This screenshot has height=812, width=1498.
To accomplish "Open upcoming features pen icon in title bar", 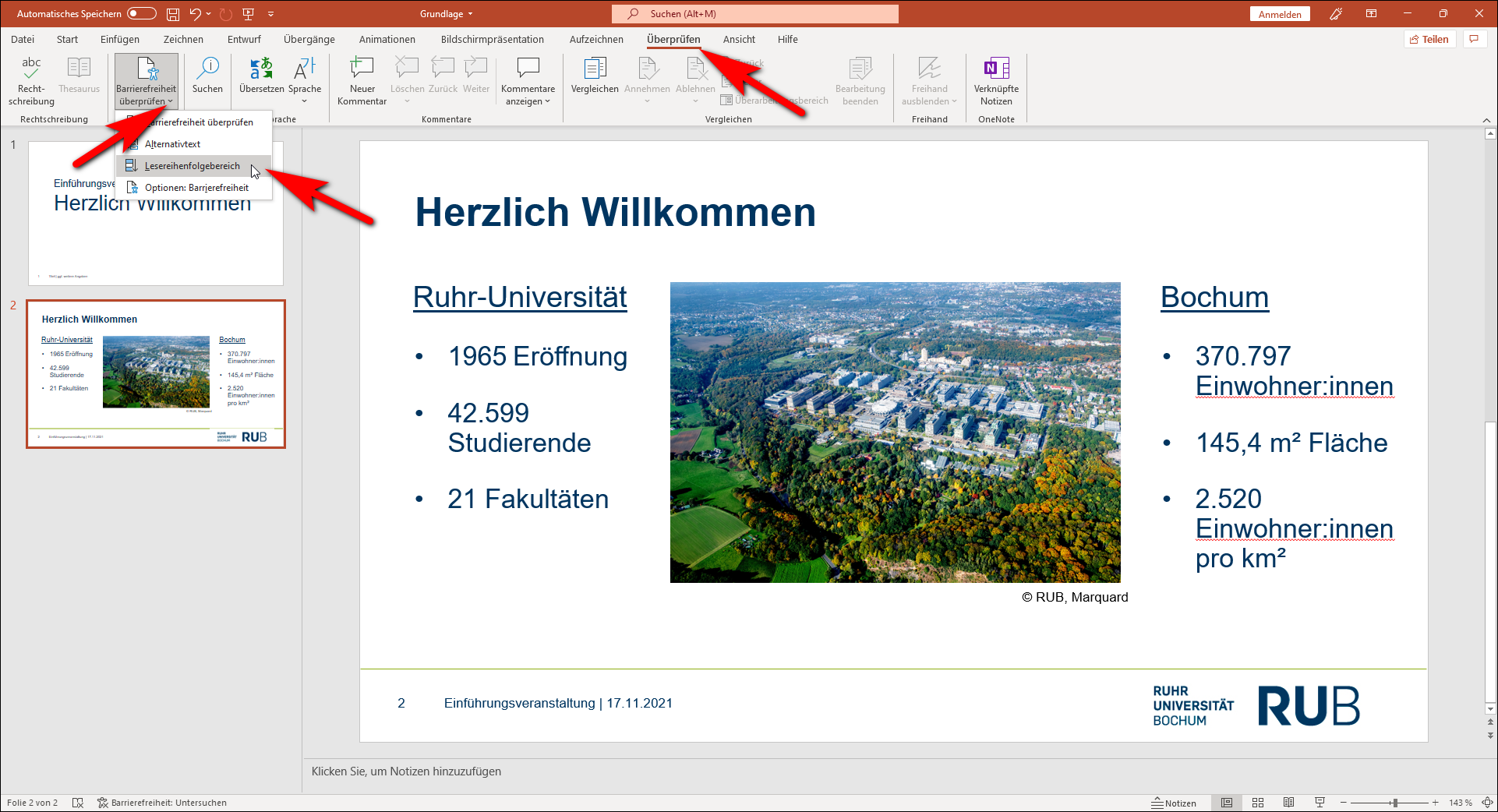I will coord(1336,14).
